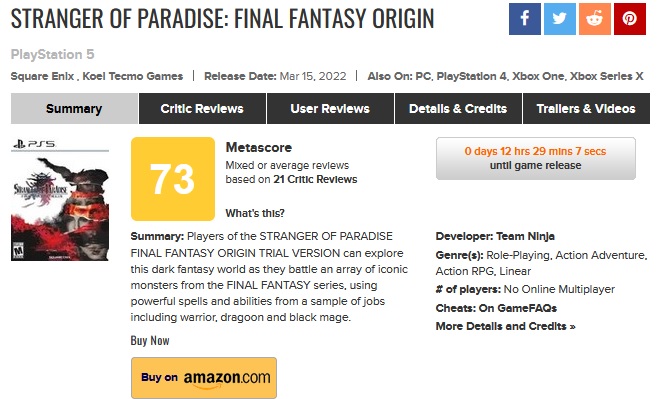Click the PS5 platform logo

34,144
